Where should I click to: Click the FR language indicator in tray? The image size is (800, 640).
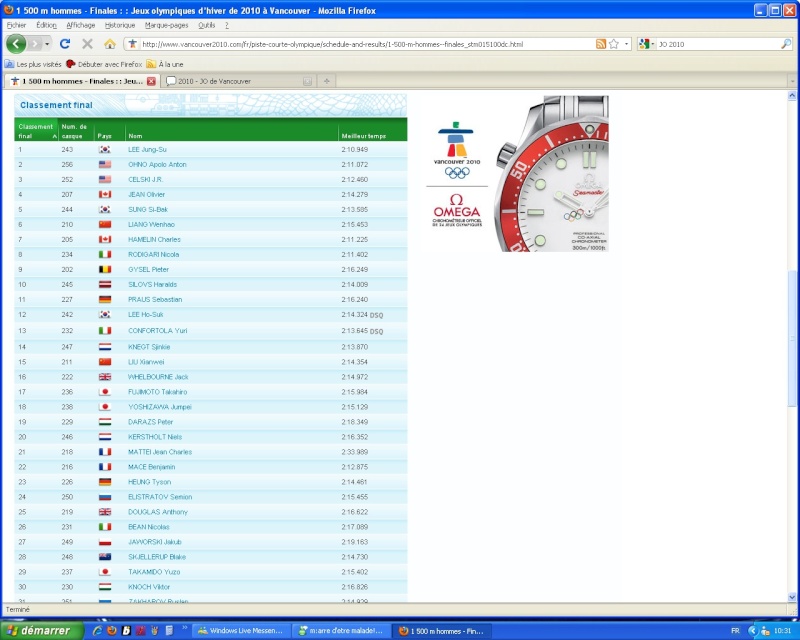735,631
